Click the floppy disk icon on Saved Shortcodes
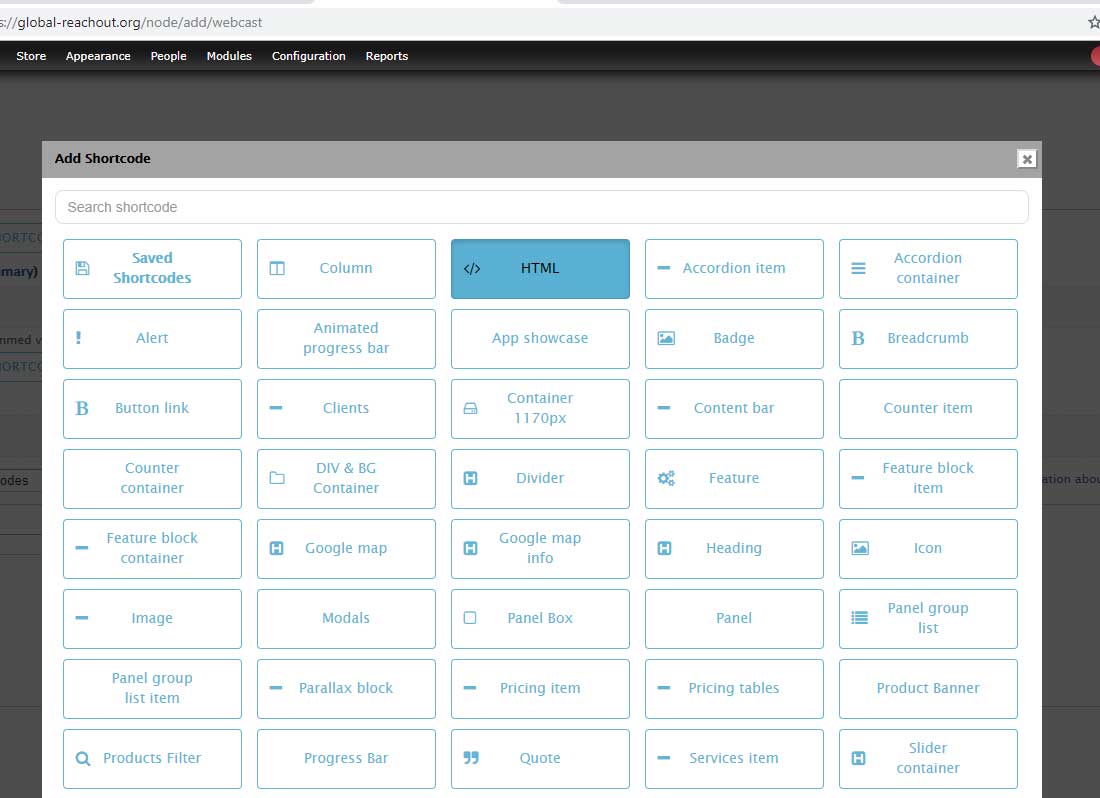 82,268
